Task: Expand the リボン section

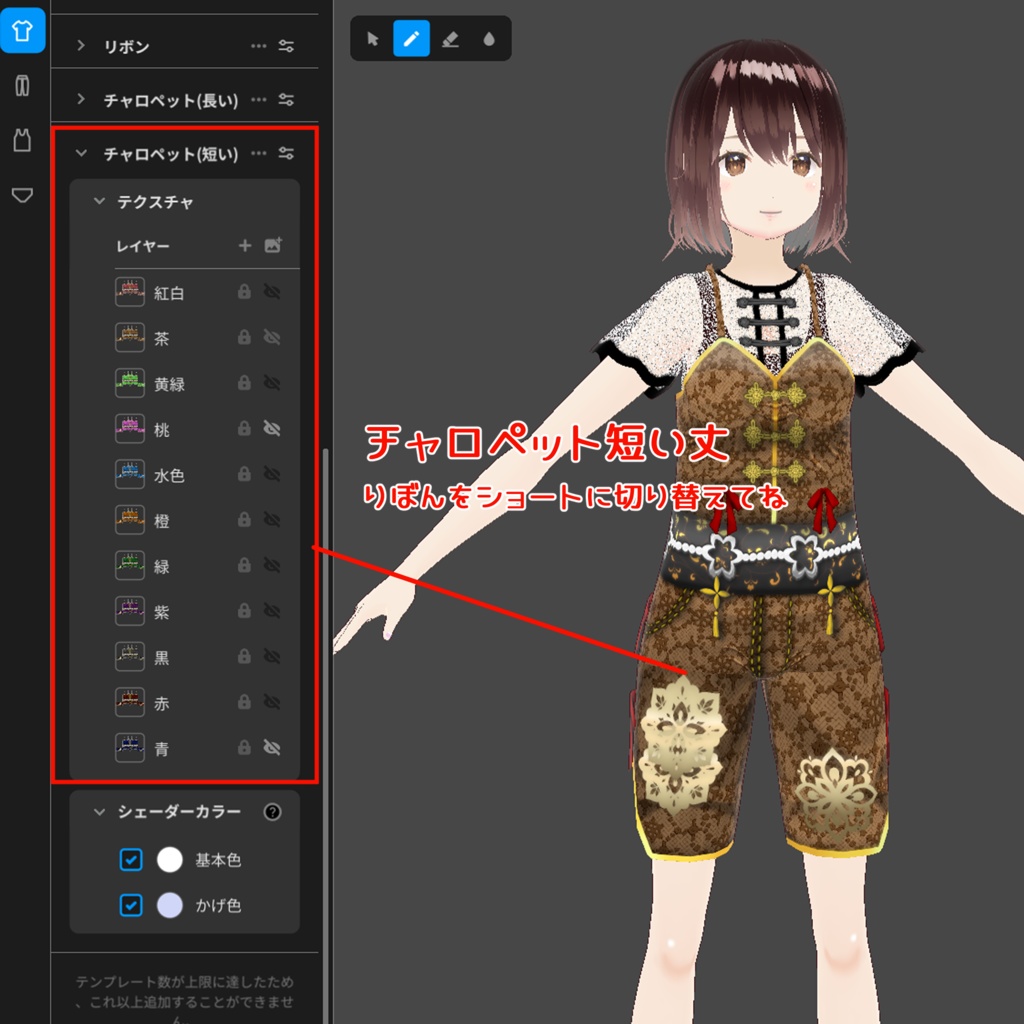Action: [81, 46]
